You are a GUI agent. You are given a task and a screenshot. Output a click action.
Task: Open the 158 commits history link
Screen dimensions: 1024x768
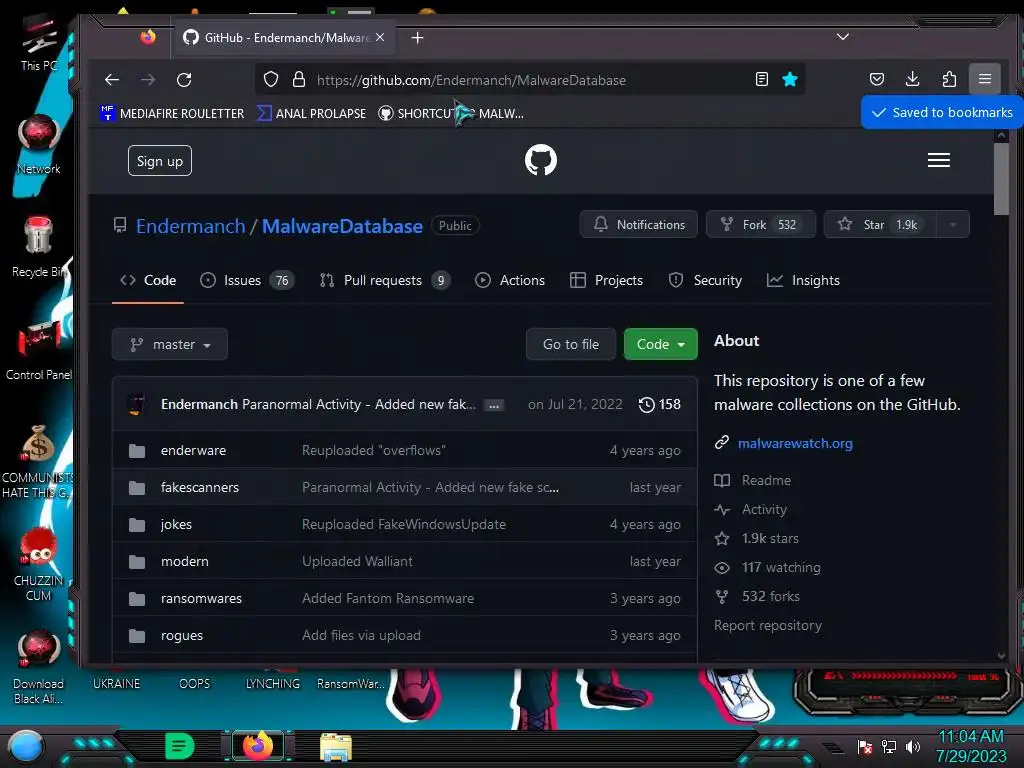660,404
